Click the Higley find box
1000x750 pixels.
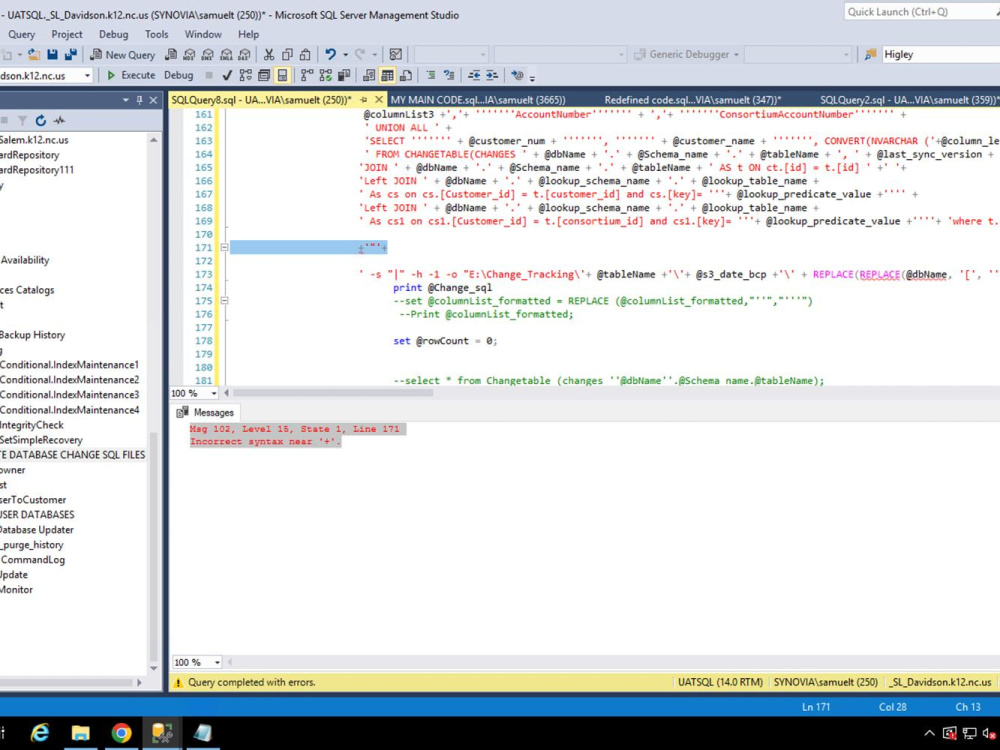pyautogui.click(x=940, y=55)
